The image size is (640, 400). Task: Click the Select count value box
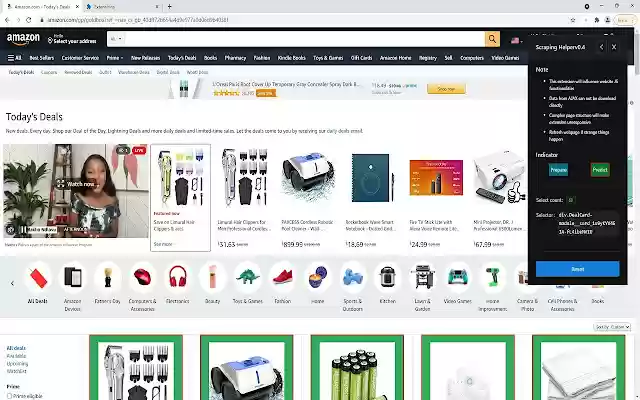[571, 200]
